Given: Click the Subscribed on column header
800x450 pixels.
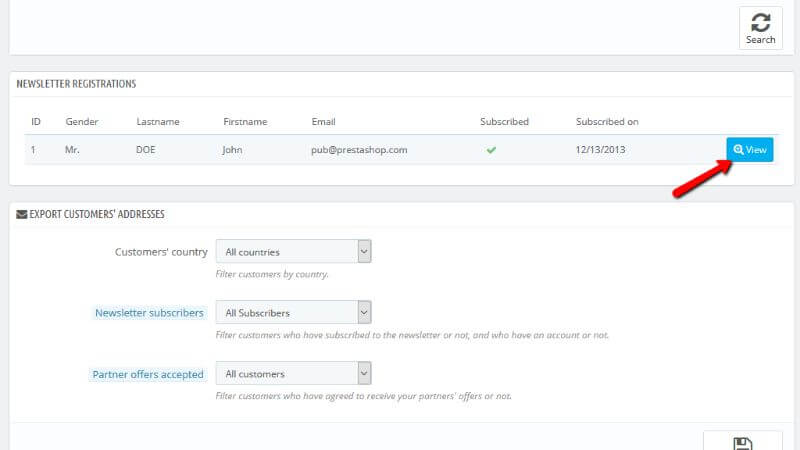Looking at the screenshot, I should [607, 121].
